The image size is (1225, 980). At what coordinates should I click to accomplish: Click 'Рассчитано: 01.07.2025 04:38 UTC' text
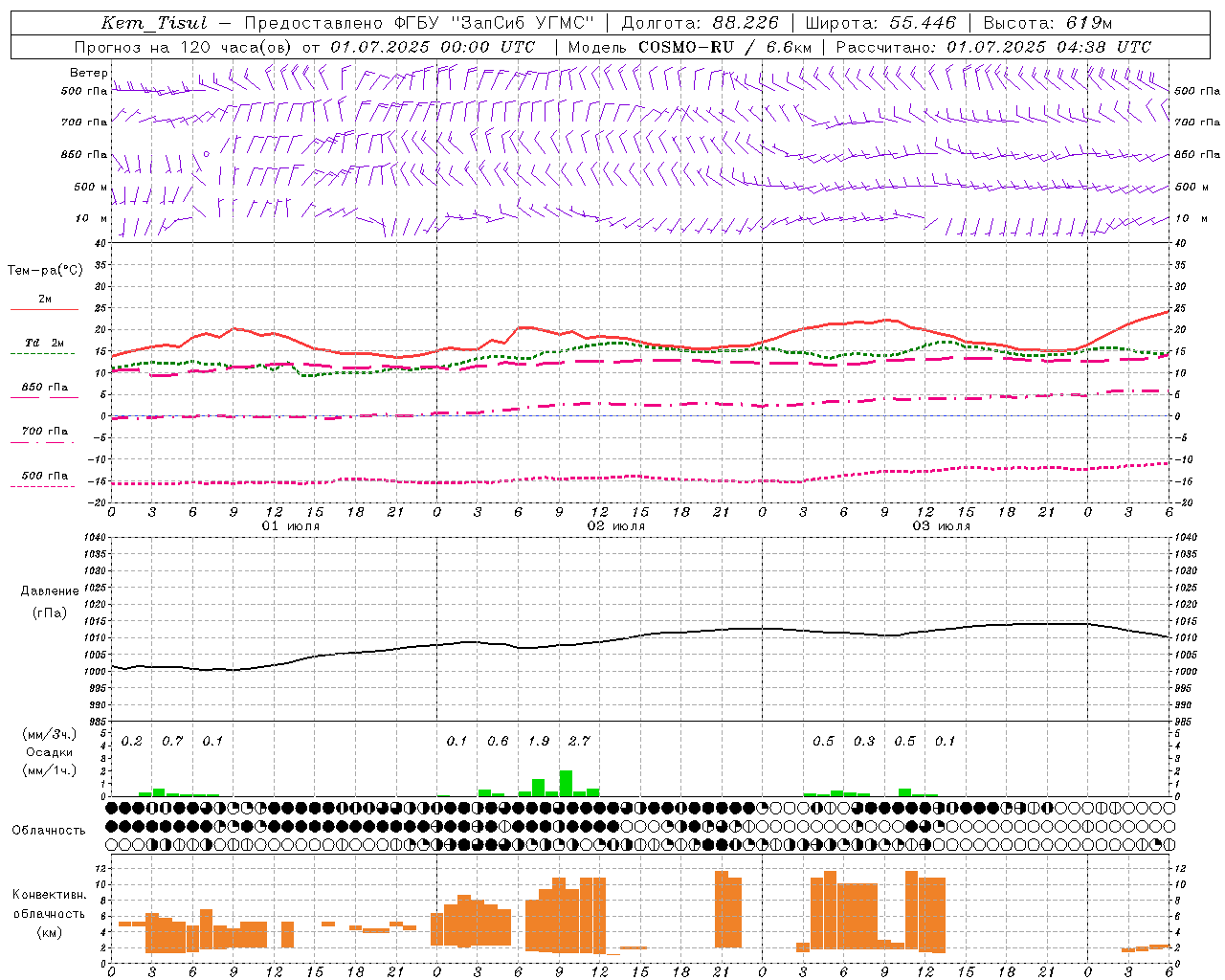point(993,47)
